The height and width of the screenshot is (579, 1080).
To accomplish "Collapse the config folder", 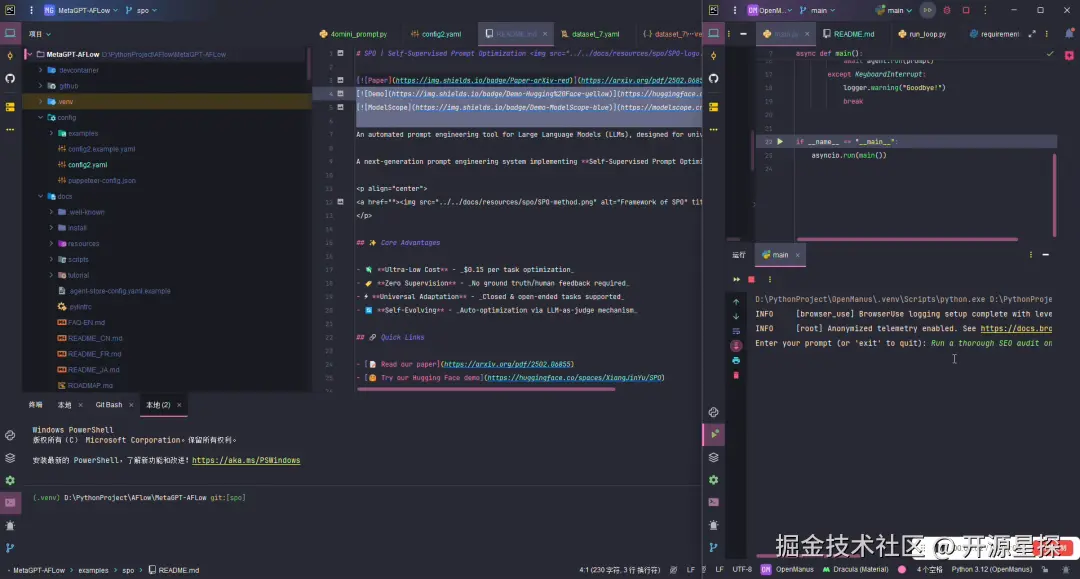I will [x=41, y=118].
